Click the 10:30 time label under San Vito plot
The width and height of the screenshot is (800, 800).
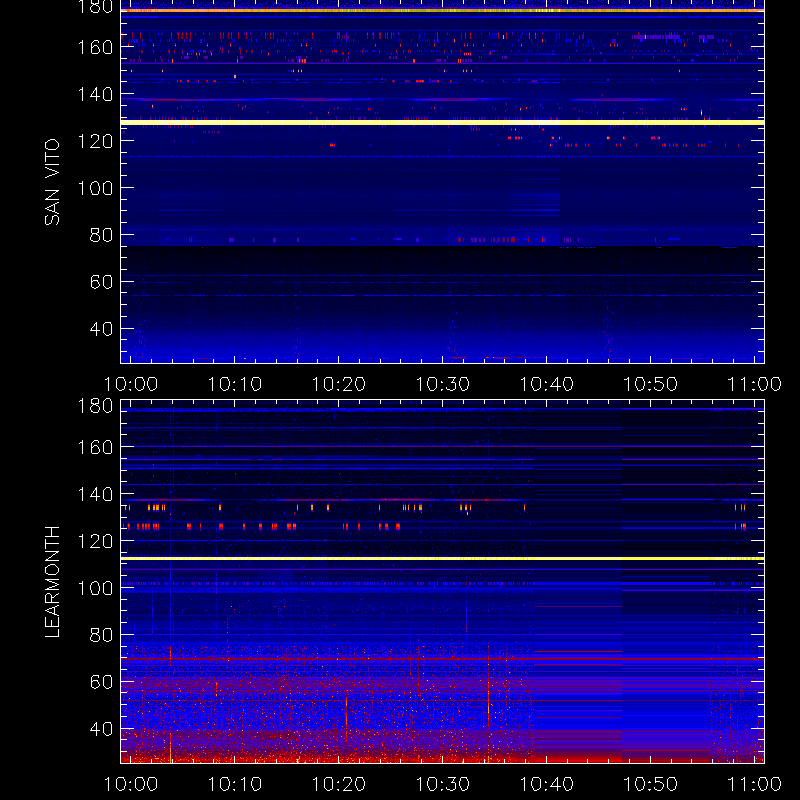pyautogui.click(x=443, y=384)
